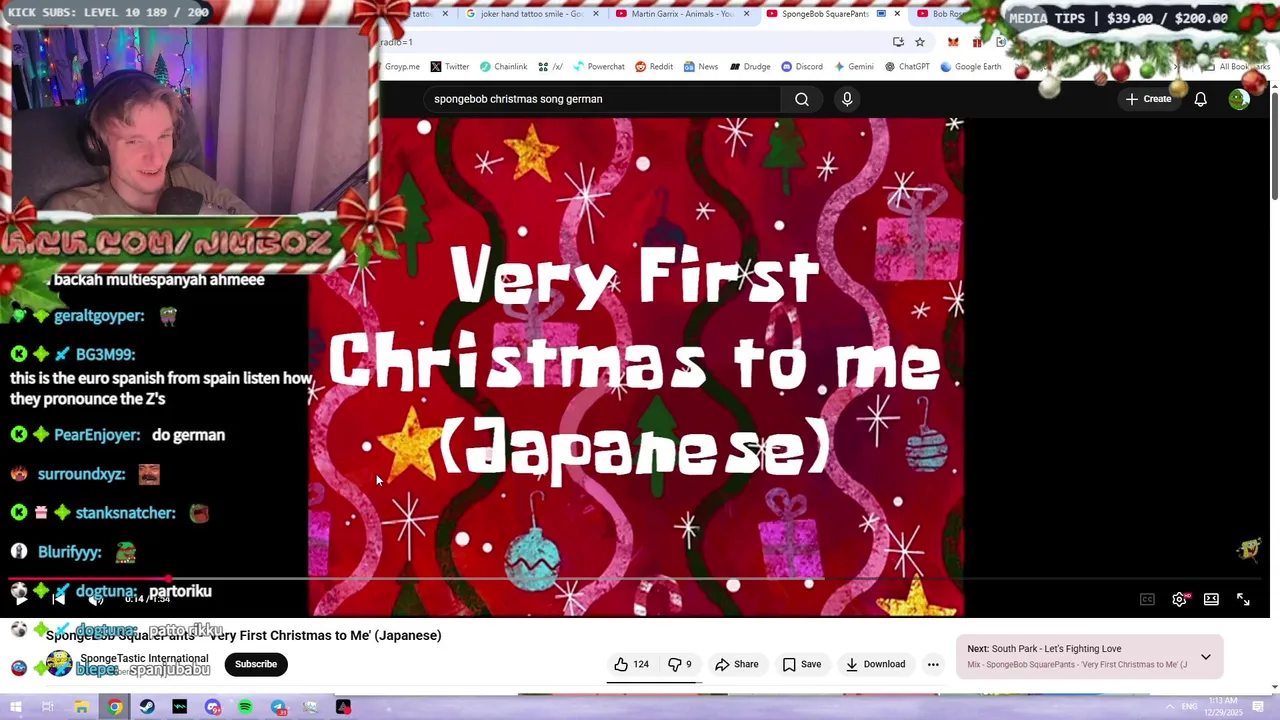Open Groyp.me bookmark
This screenshot has height=720, width=1280.
click(402, 67)
